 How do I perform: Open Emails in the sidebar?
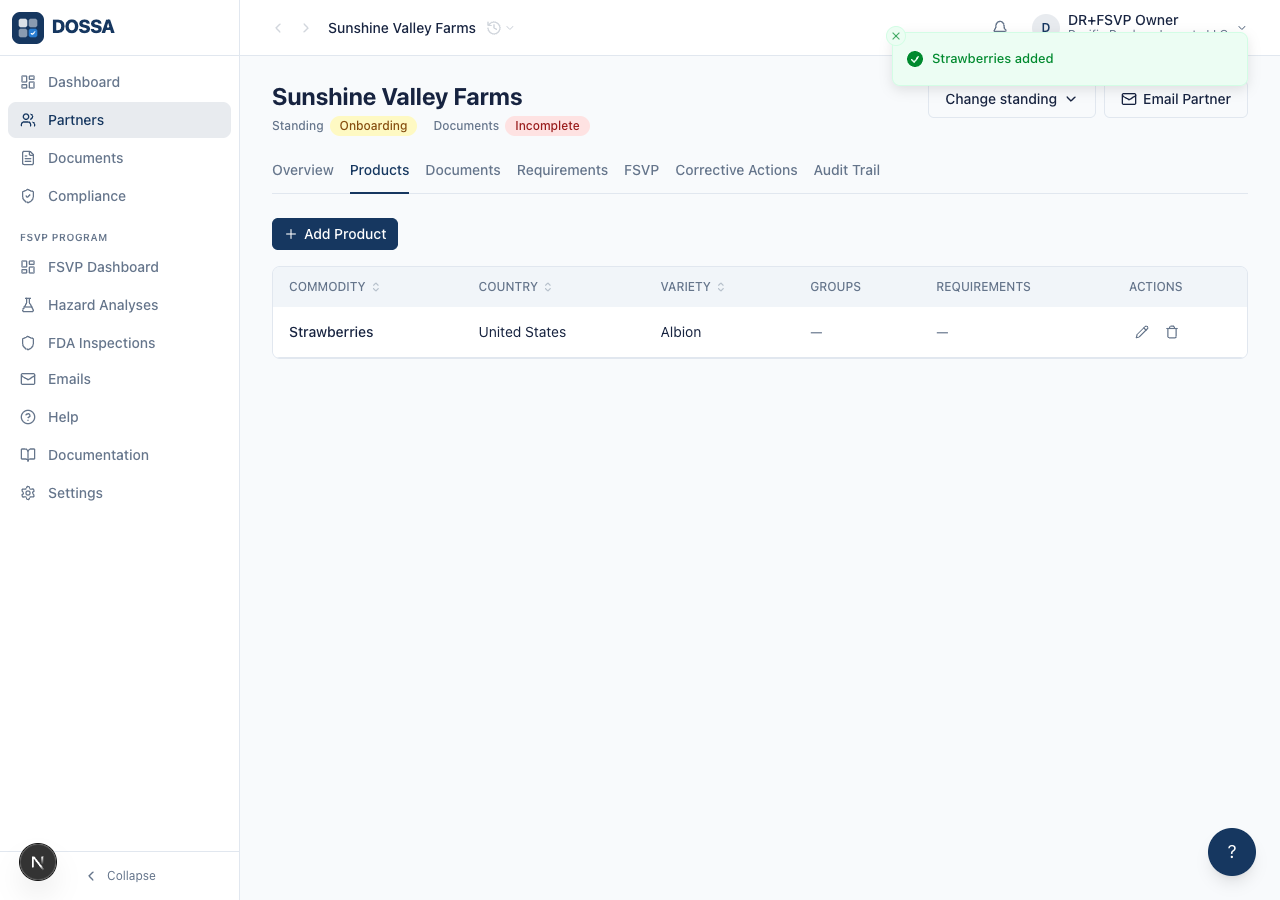click(x=119, y=379)
